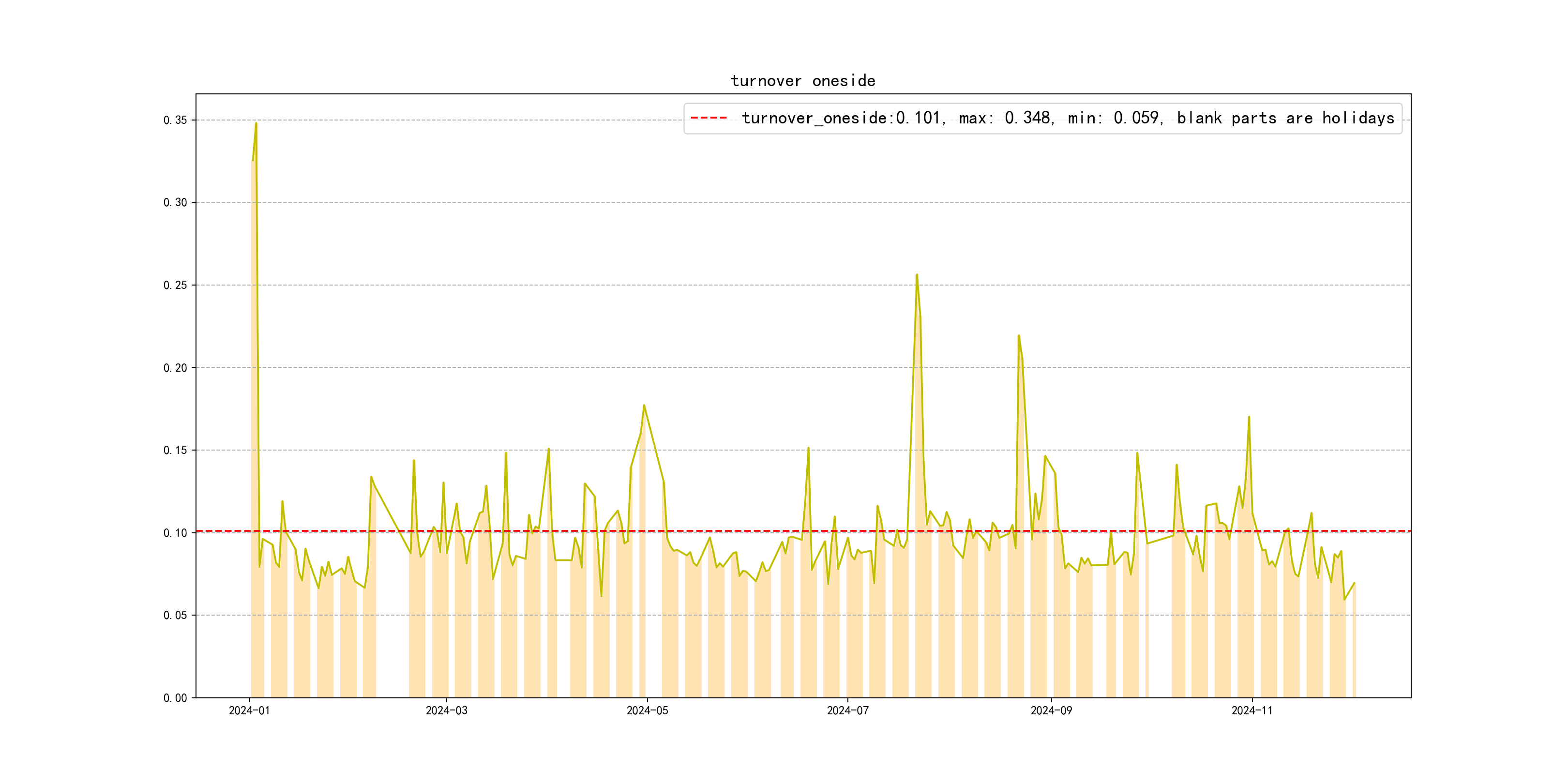The height and width of the screenshot is (784, 1568).
Task: Select the 2024-01 x-axis tick label
Action: (x=249, y=710)
